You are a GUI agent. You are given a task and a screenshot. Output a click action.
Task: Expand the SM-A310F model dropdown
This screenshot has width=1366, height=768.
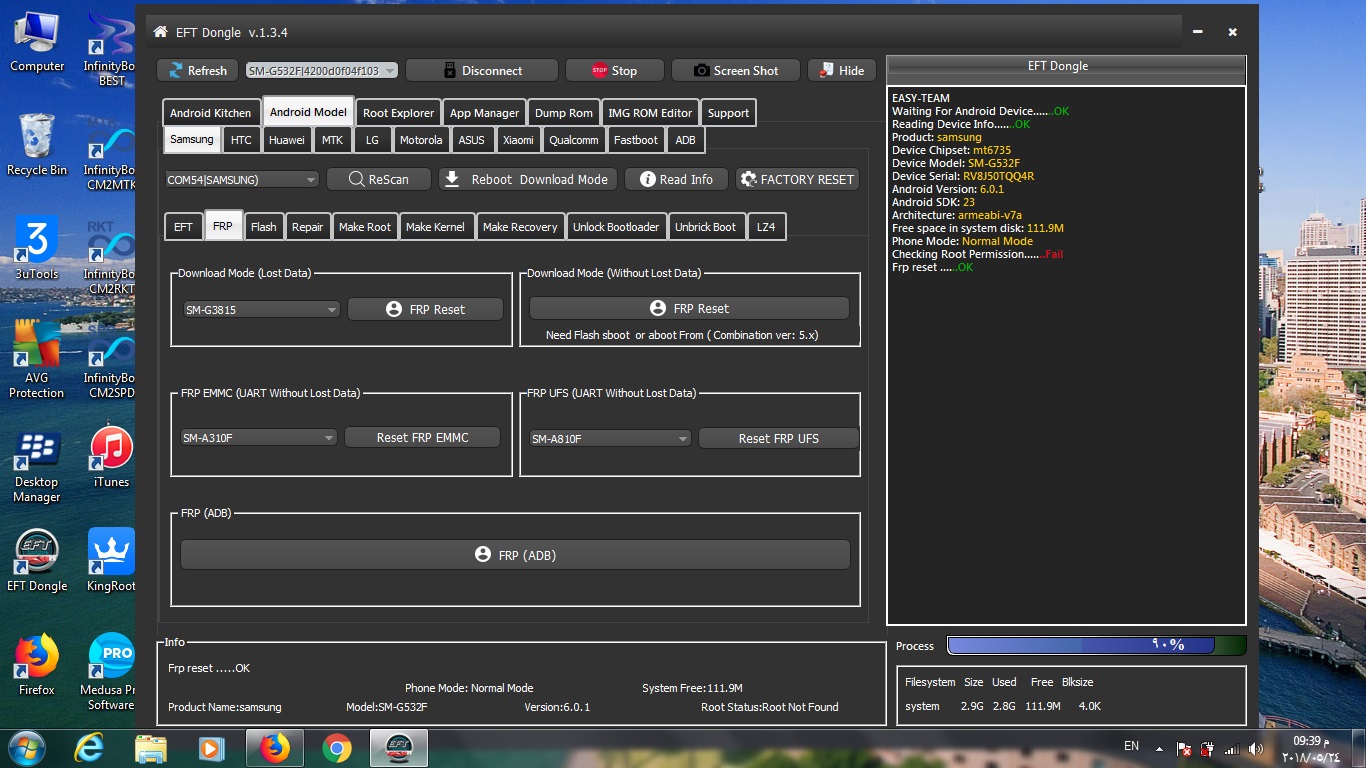tap(258, 438)
